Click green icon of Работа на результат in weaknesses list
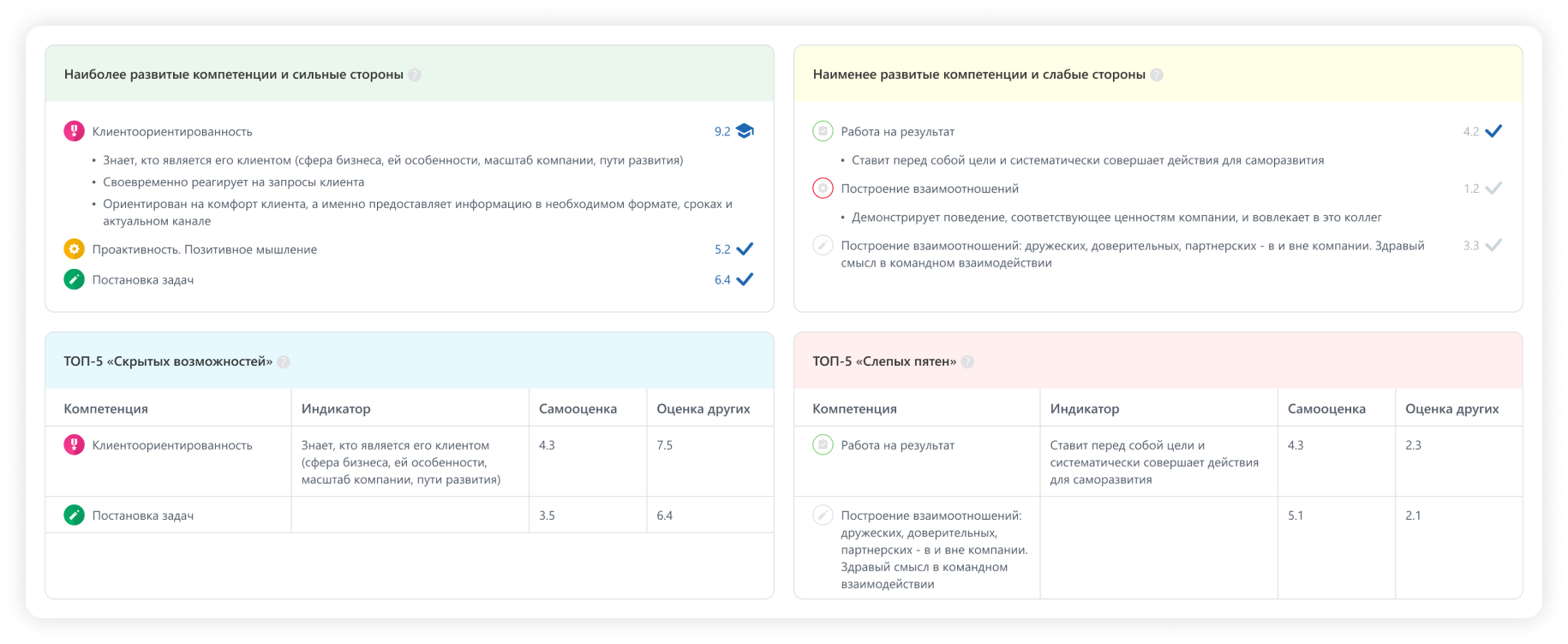This screenshot has width=1568, height=644. click(823, 131)
